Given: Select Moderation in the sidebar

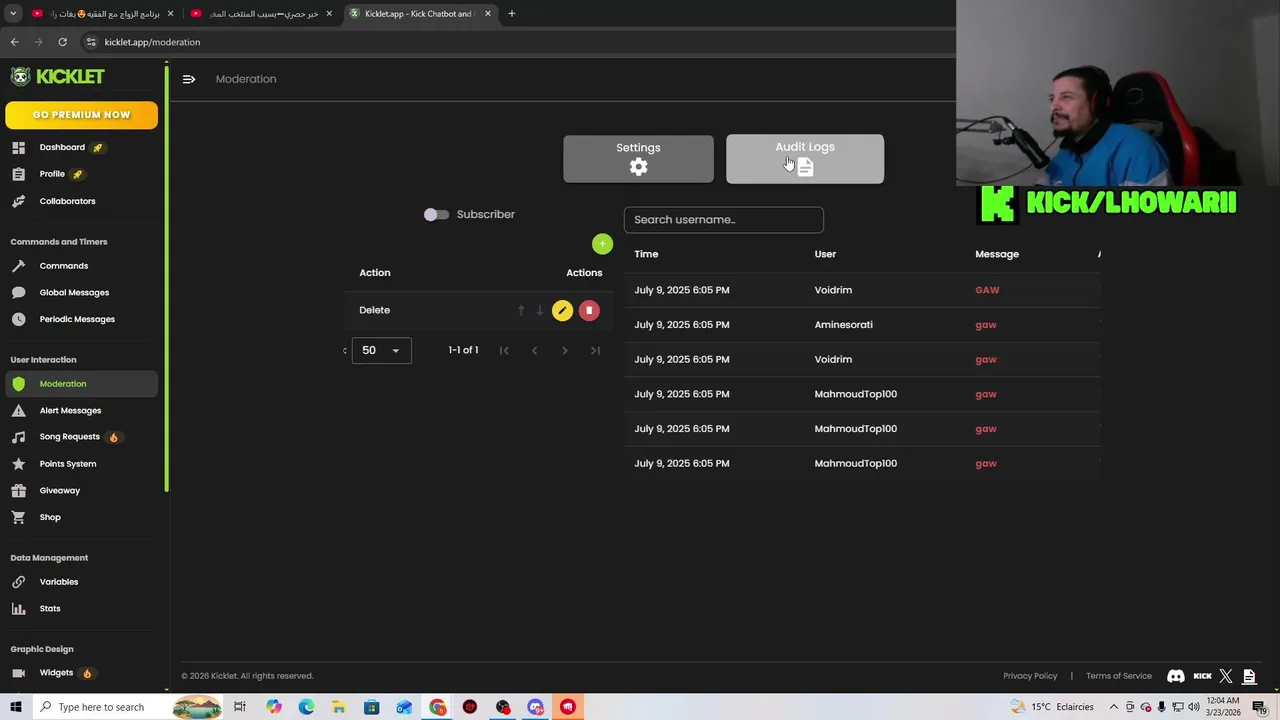Looking at the screenshot, I should (x=81, y=384).
